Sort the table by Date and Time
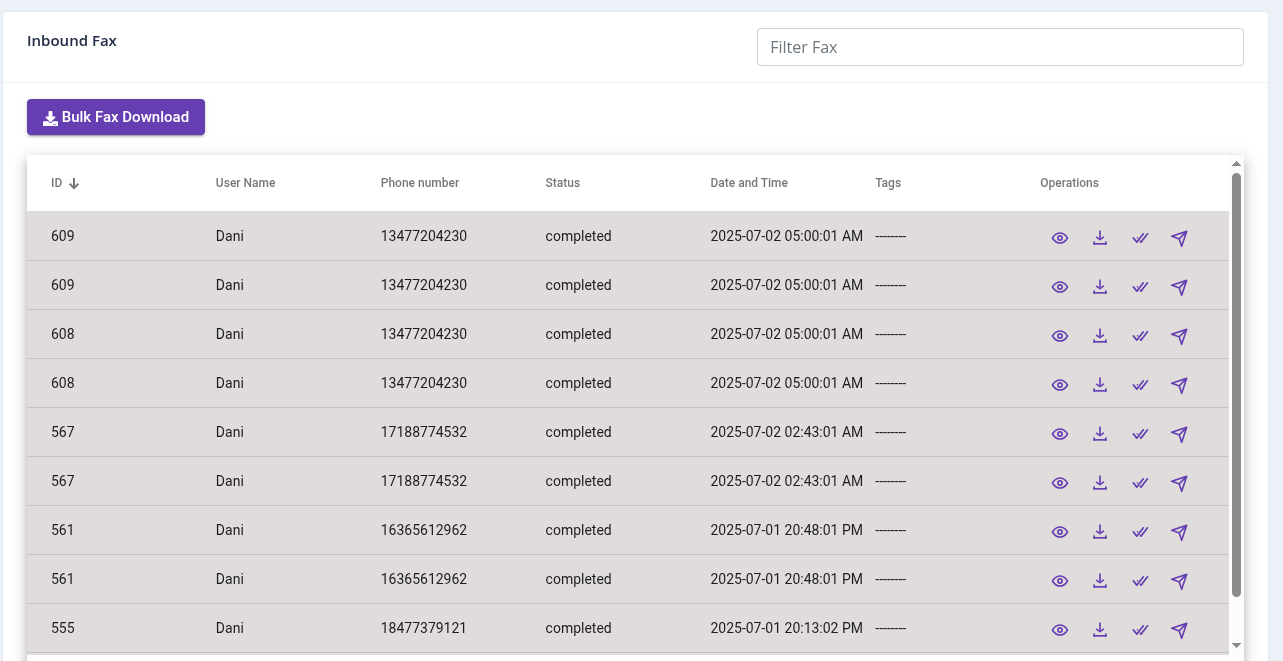This screenshot has width=1283, height=661. (748, 183)
